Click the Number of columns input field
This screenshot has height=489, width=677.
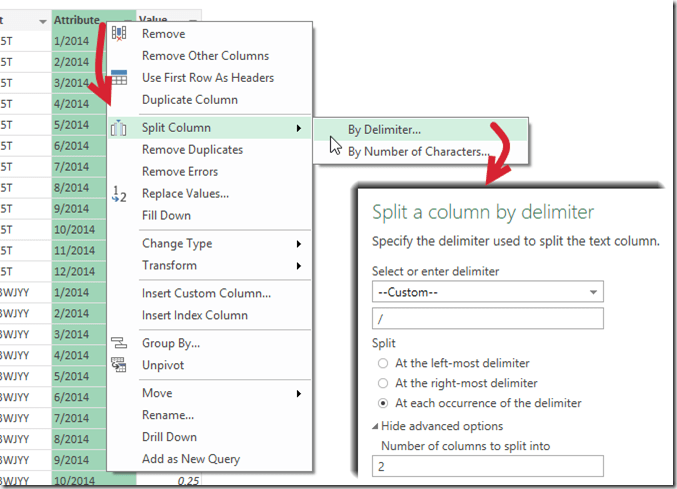pos(487,466)
